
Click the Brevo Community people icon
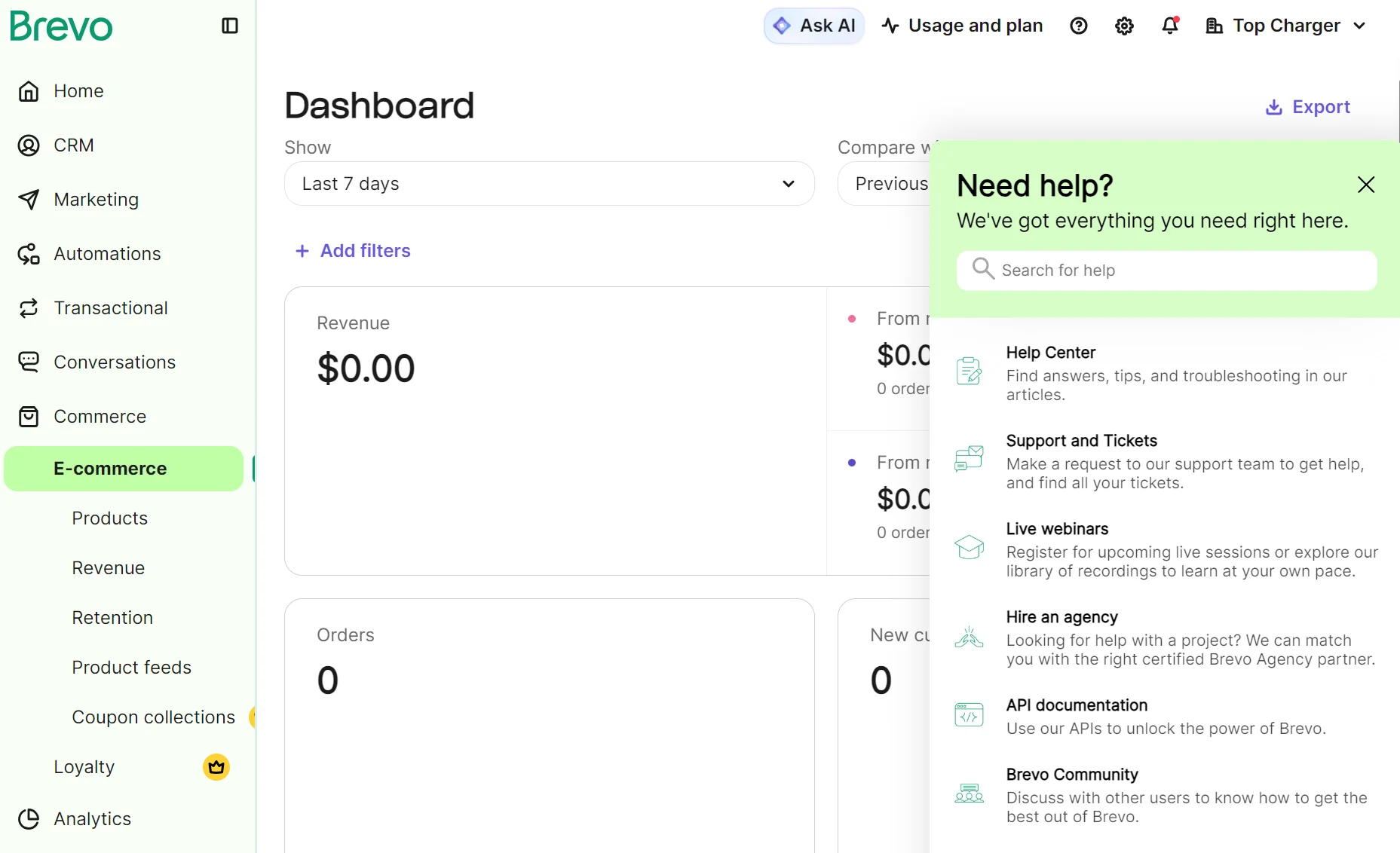969,793
